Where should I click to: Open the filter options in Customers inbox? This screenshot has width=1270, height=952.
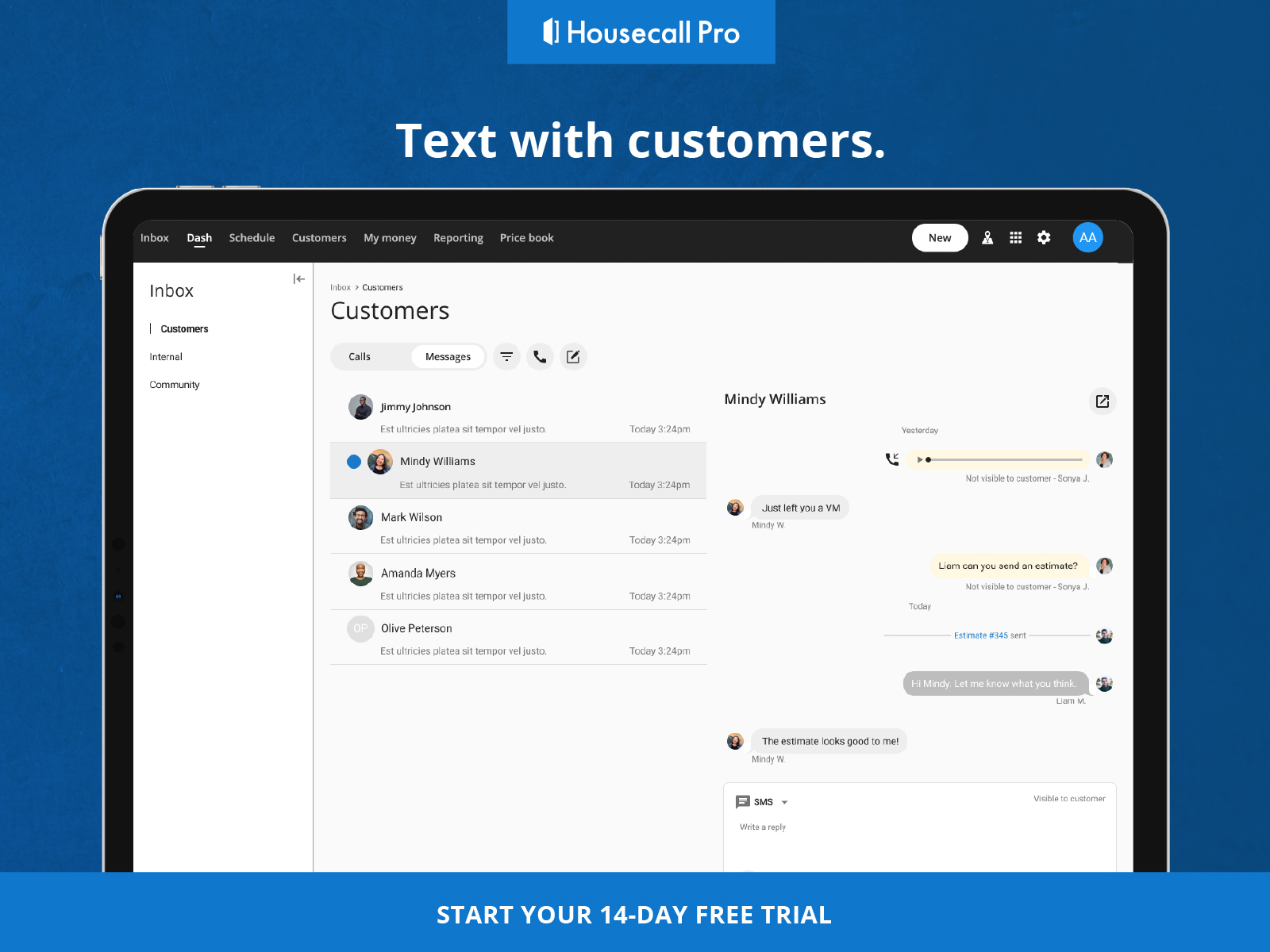click(506, 356)
